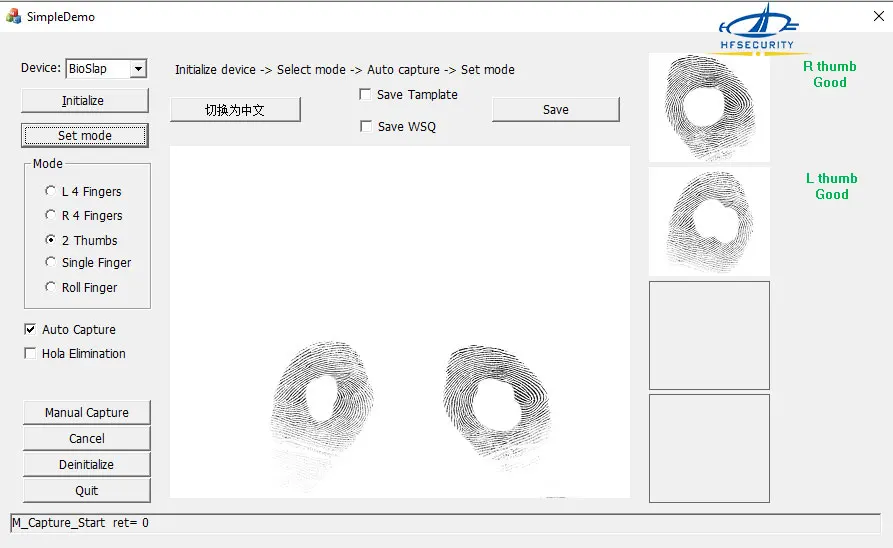Select the L 4 Fingers mode

(83, 191)
